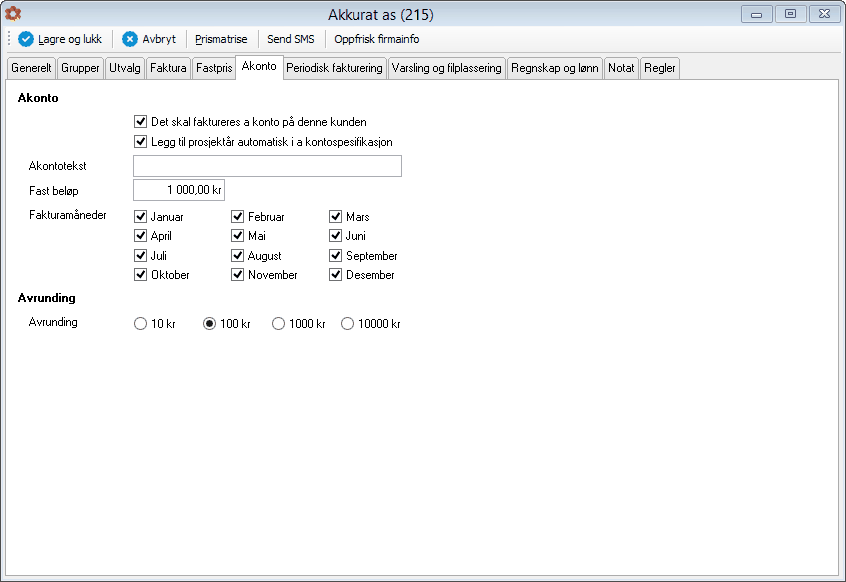Screen dimensions: 846x582
Task: Select the Fastpris tab
Action: (x=214, y=68)
